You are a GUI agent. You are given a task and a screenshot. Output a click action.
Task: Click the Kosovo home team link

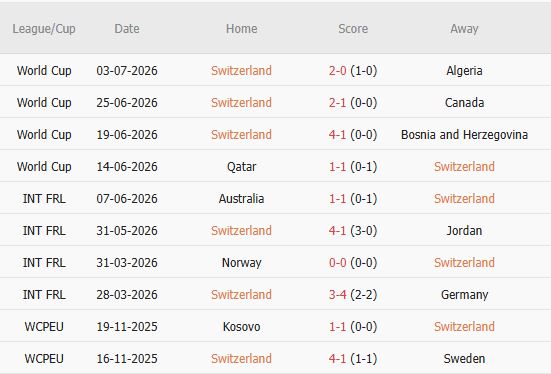click(x=241, y=327)
